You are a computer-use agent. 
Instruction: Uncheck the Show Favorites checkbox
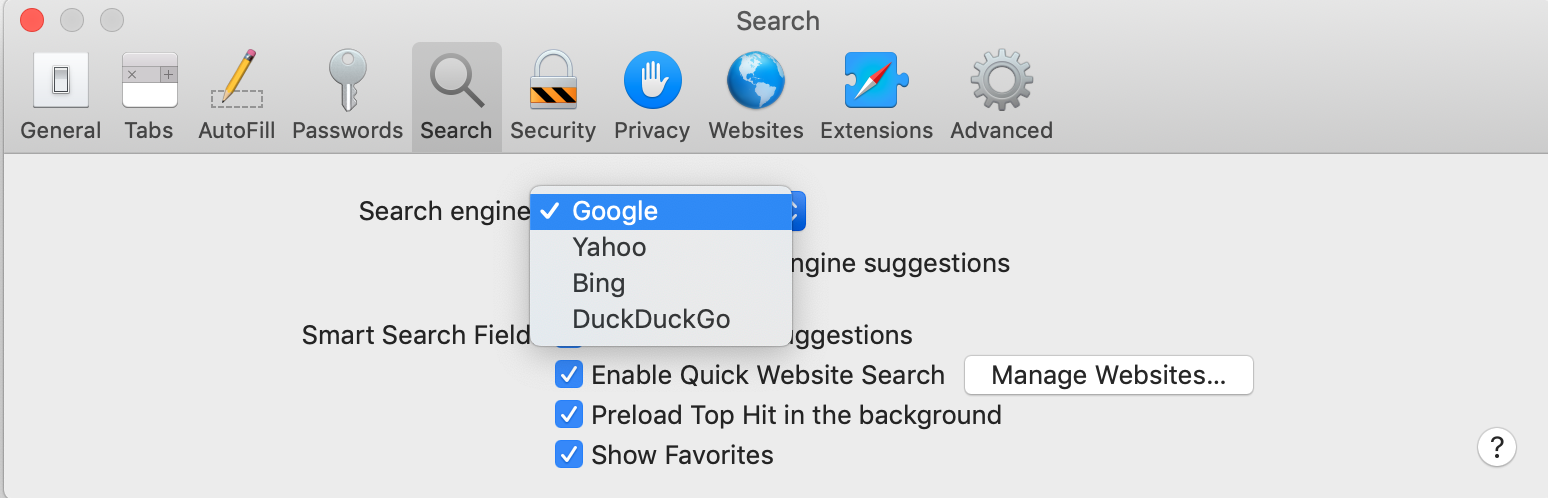[569, 455]
